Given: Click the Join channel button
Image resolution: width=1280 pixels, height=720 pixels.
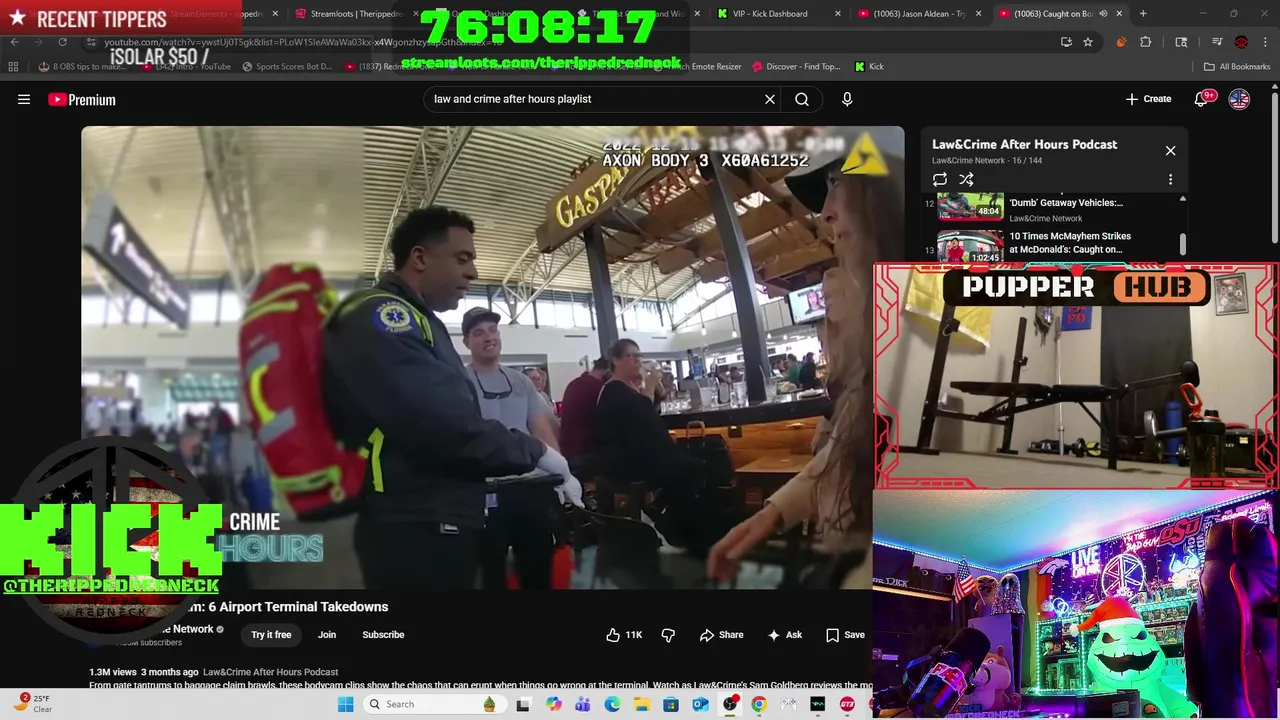Looking at the screenshot, I should click(327, 635).
